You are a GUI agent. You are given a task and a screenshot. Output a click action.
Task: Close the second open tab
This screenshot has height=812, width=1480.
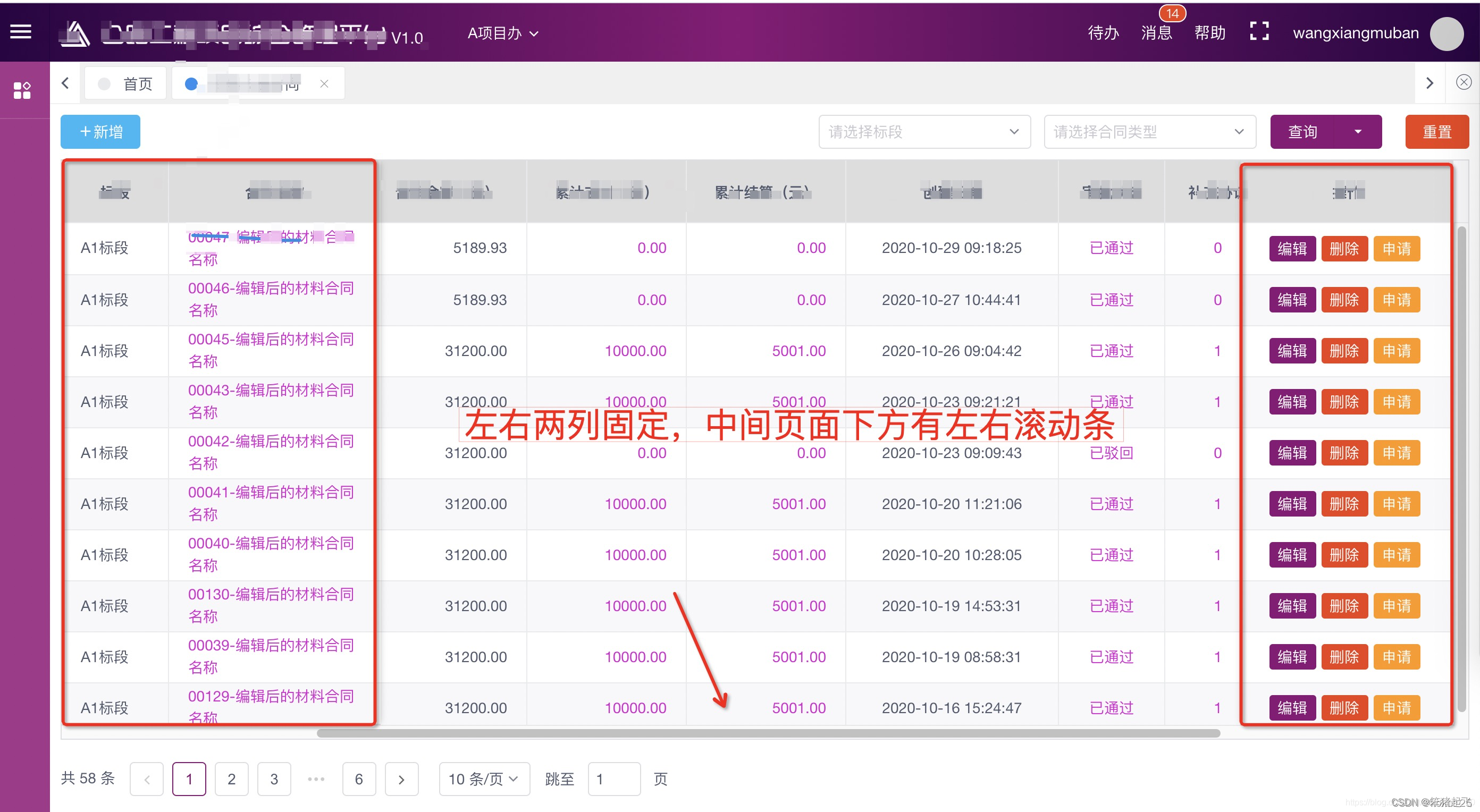[x=324, y=84]
